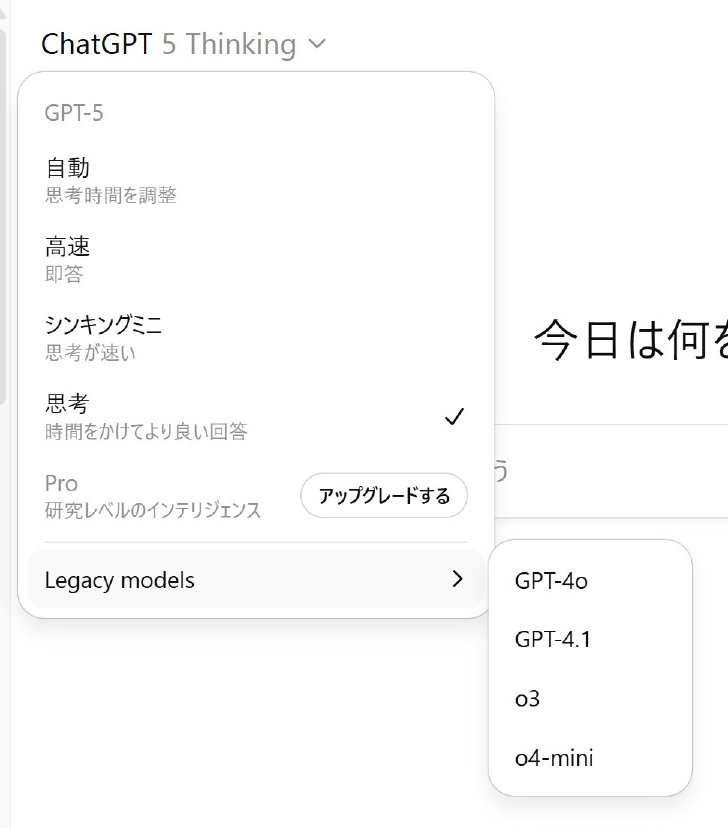728x828 pixels.
Task: Select the o4-mini legacy model
Action: [590, 758]
